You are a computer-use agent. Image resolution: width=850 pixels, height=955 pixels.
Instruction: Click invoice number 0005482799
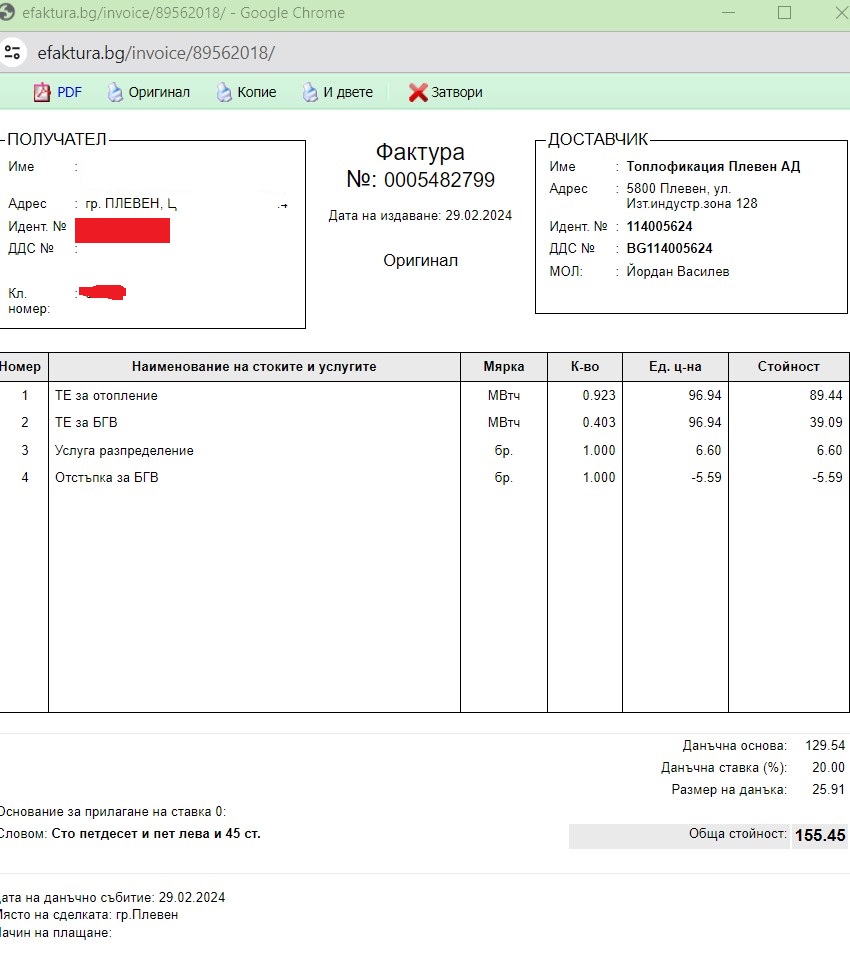click(439, 180)
